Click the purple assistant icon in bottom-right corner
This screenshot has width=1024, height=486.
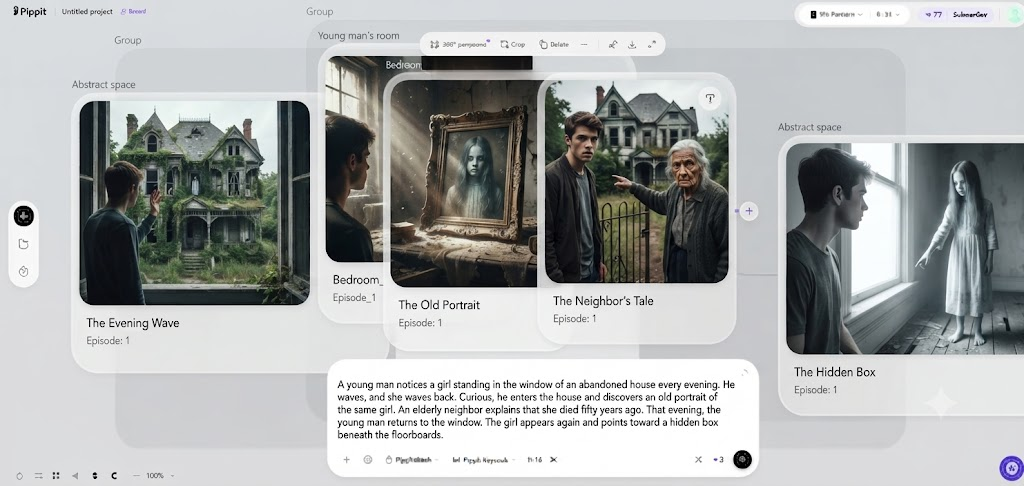(x=1012, y=468)
